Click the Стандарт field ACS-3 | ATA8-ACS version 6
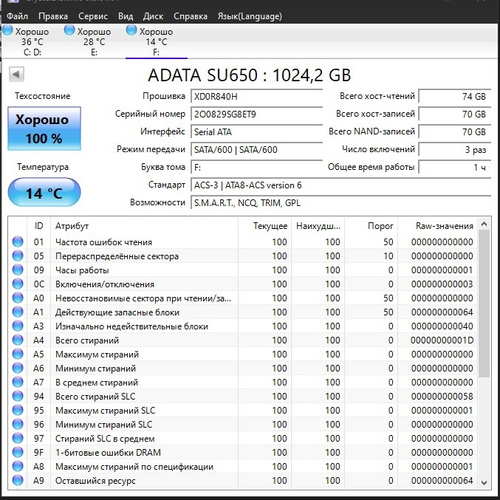Image resolution: width=500 pixels, height=500 pixels. [x=341, y=185]
